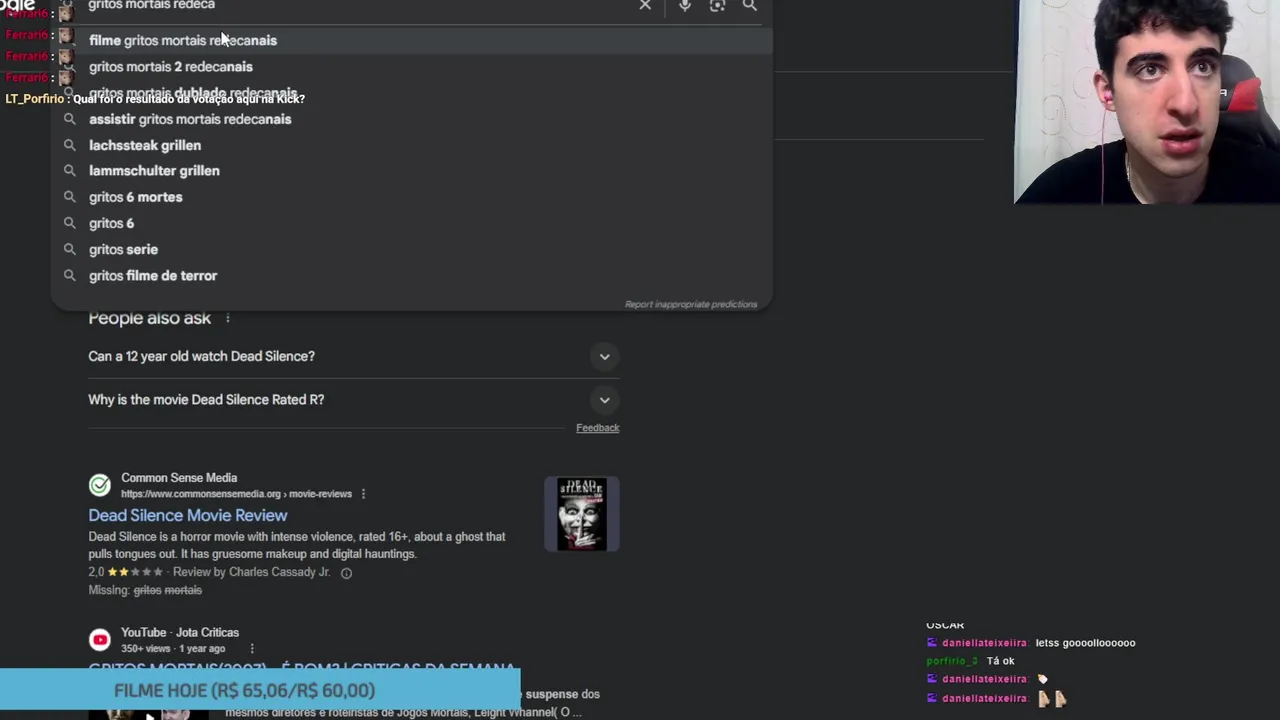1280x720 pixels.
Task: Expand 'Why is the movie Dead Silence Rated R?'
Action: pos(354,399)
